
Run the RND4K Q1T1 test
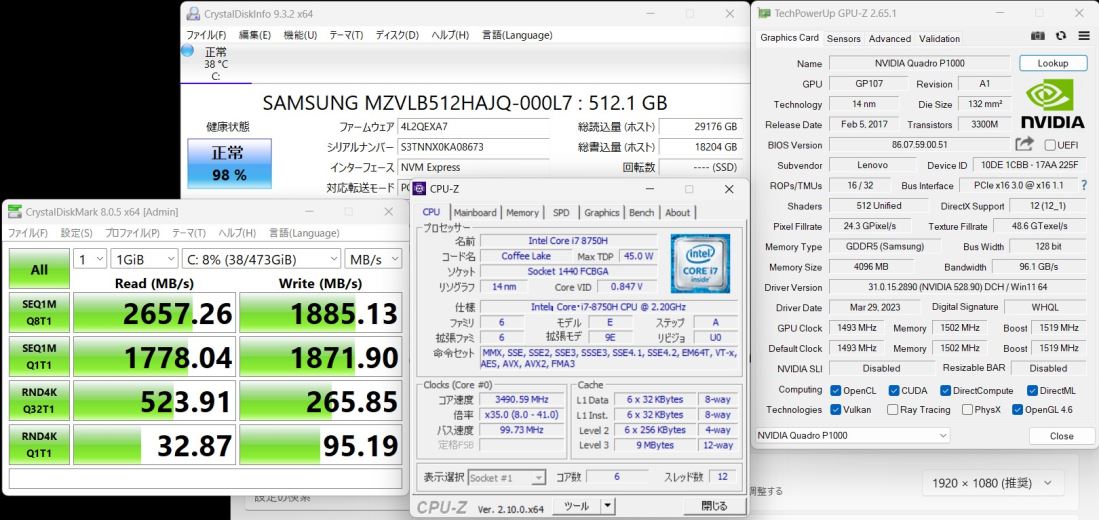pos(39,444)
